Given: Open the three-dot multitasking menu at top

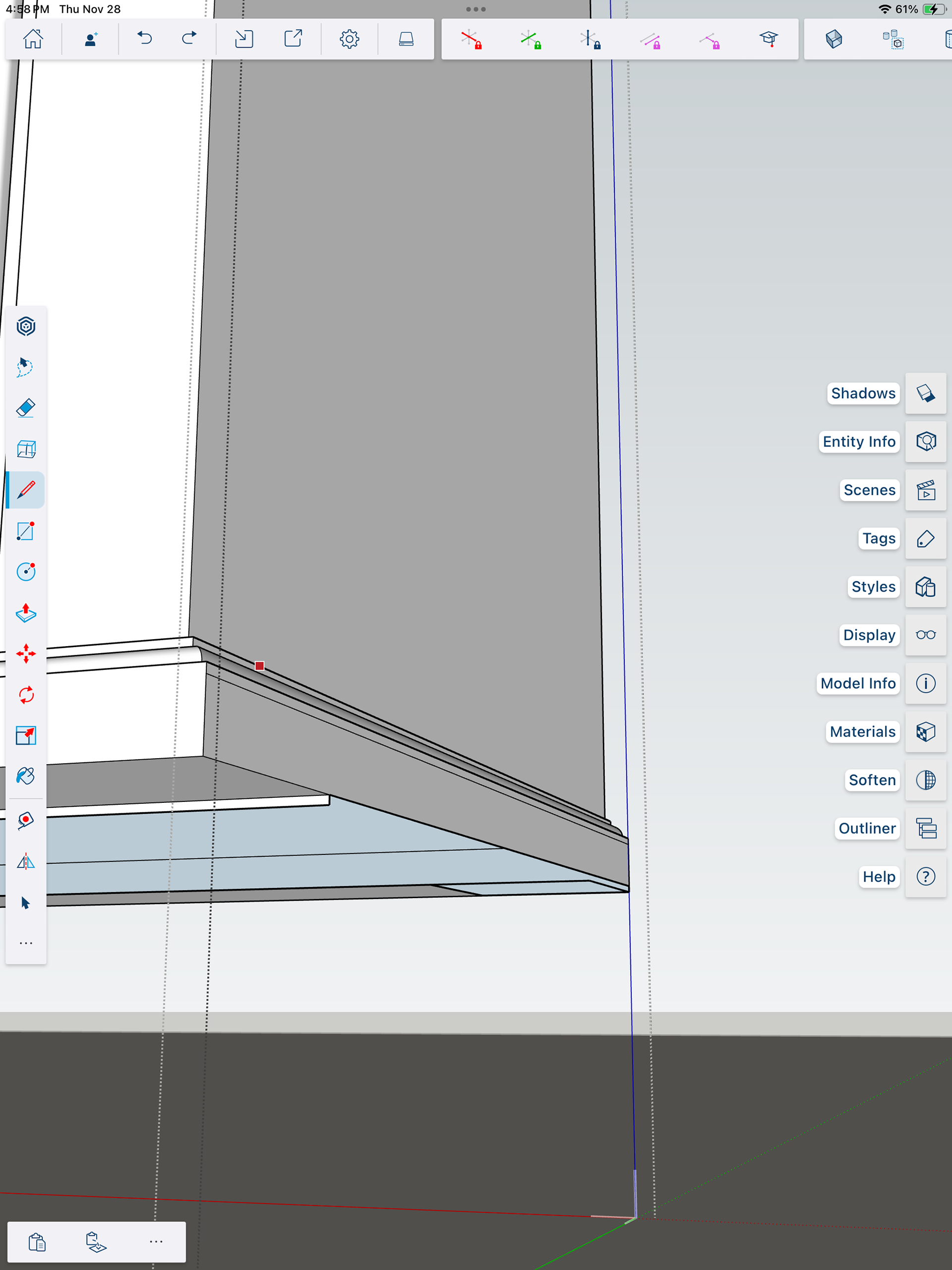Looking at the screenshot, I should pyautogui.click(x=476, y=9).
